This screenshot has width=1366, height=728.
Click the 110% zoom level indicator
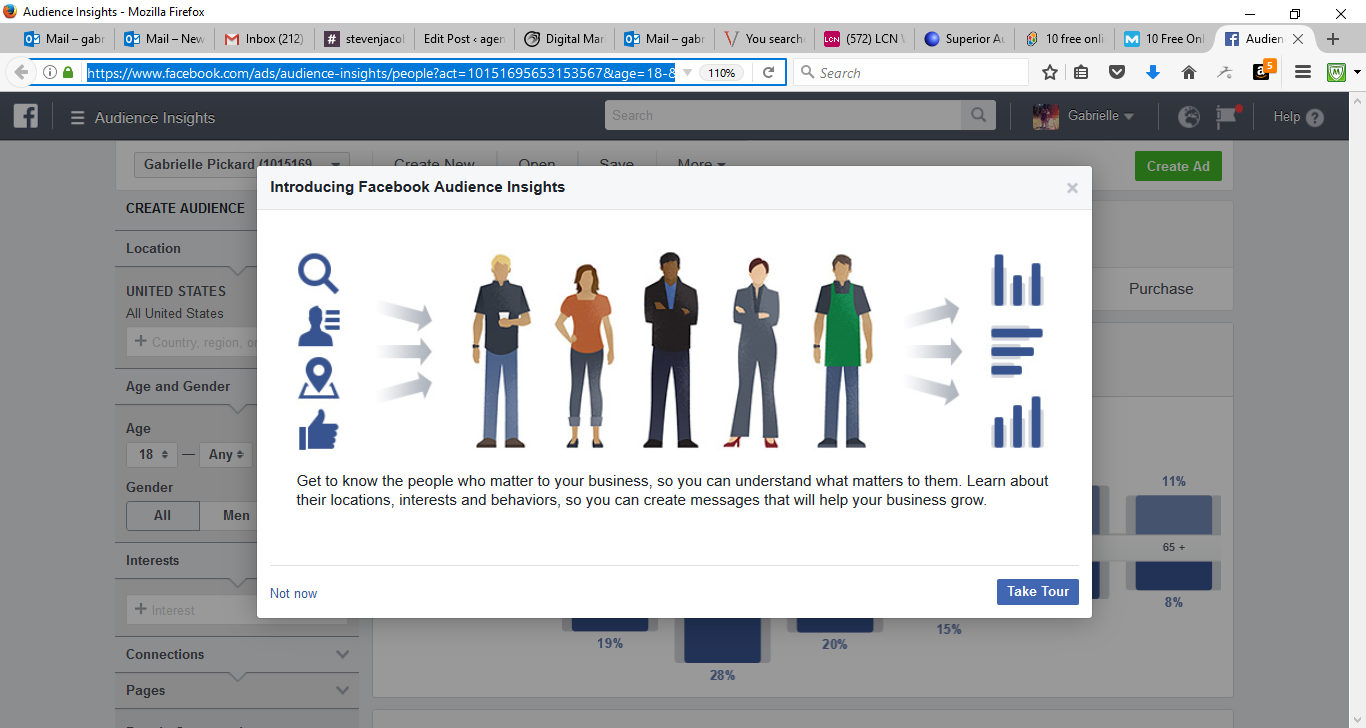click(x=722, y=73)
